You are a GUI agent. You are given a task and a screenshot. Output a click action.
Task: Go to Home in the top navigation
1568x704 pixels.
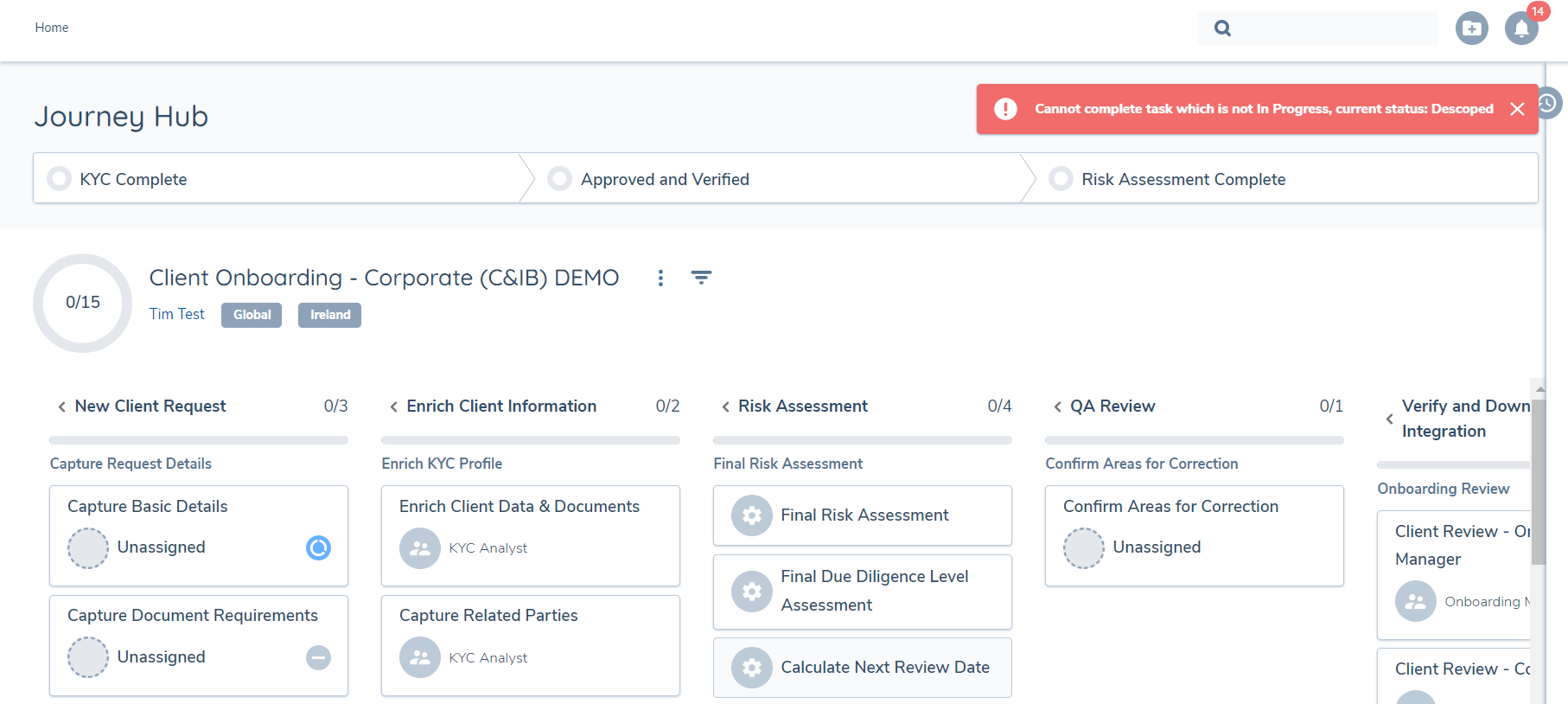point(52,28)
